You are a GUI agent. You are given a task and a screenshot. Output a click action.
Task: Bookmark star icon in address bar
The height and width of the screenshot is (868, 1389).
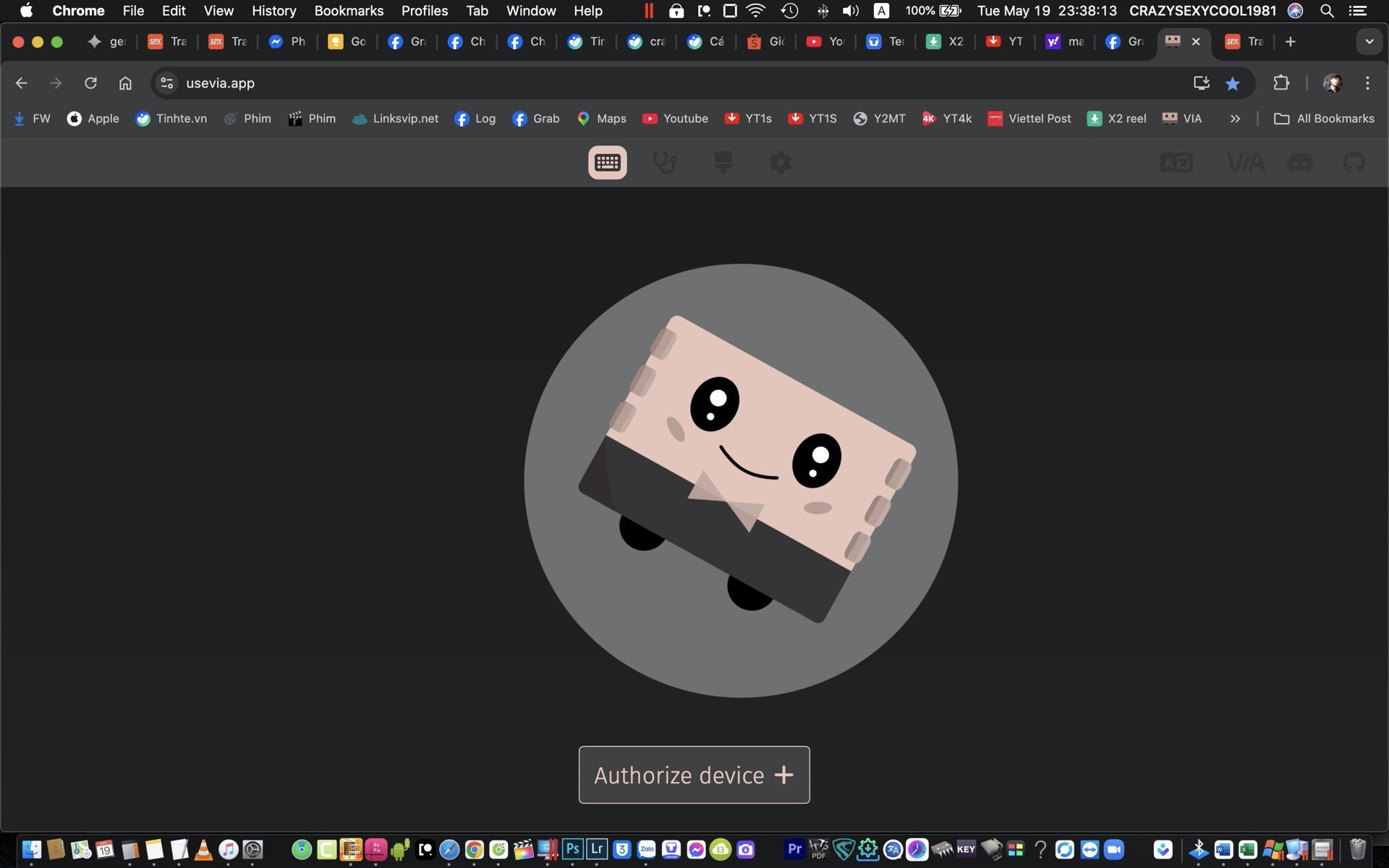click(1233, 83)
